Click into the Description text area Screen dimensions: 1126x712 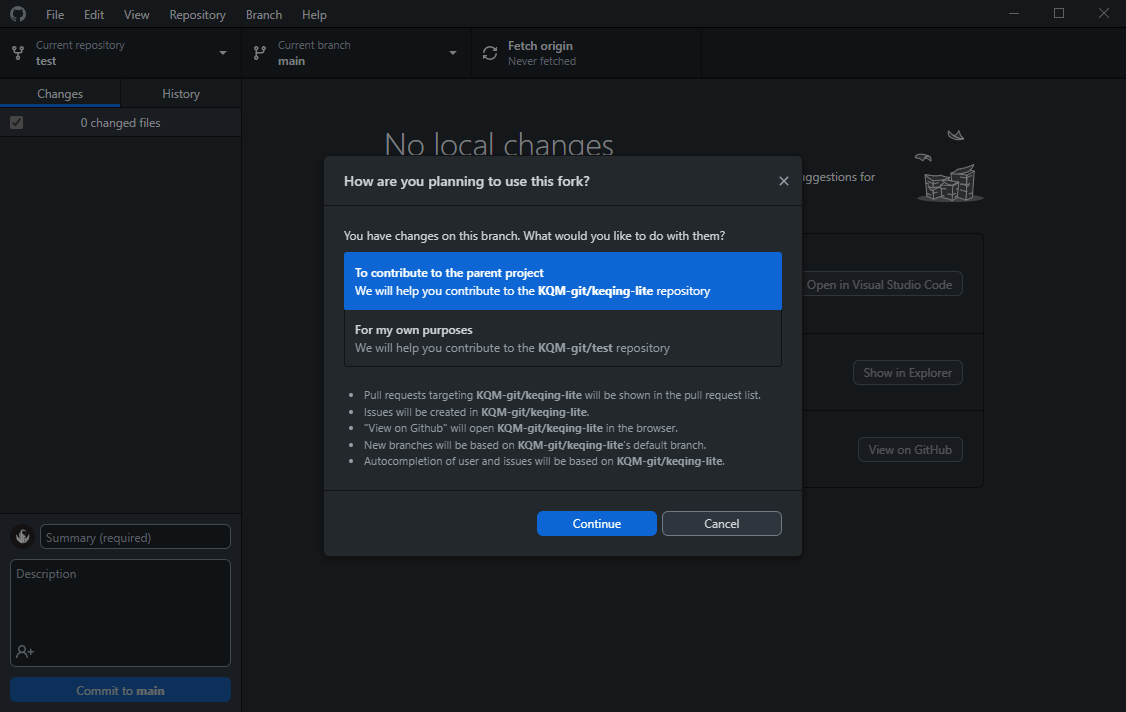click(x=120, y=605)
